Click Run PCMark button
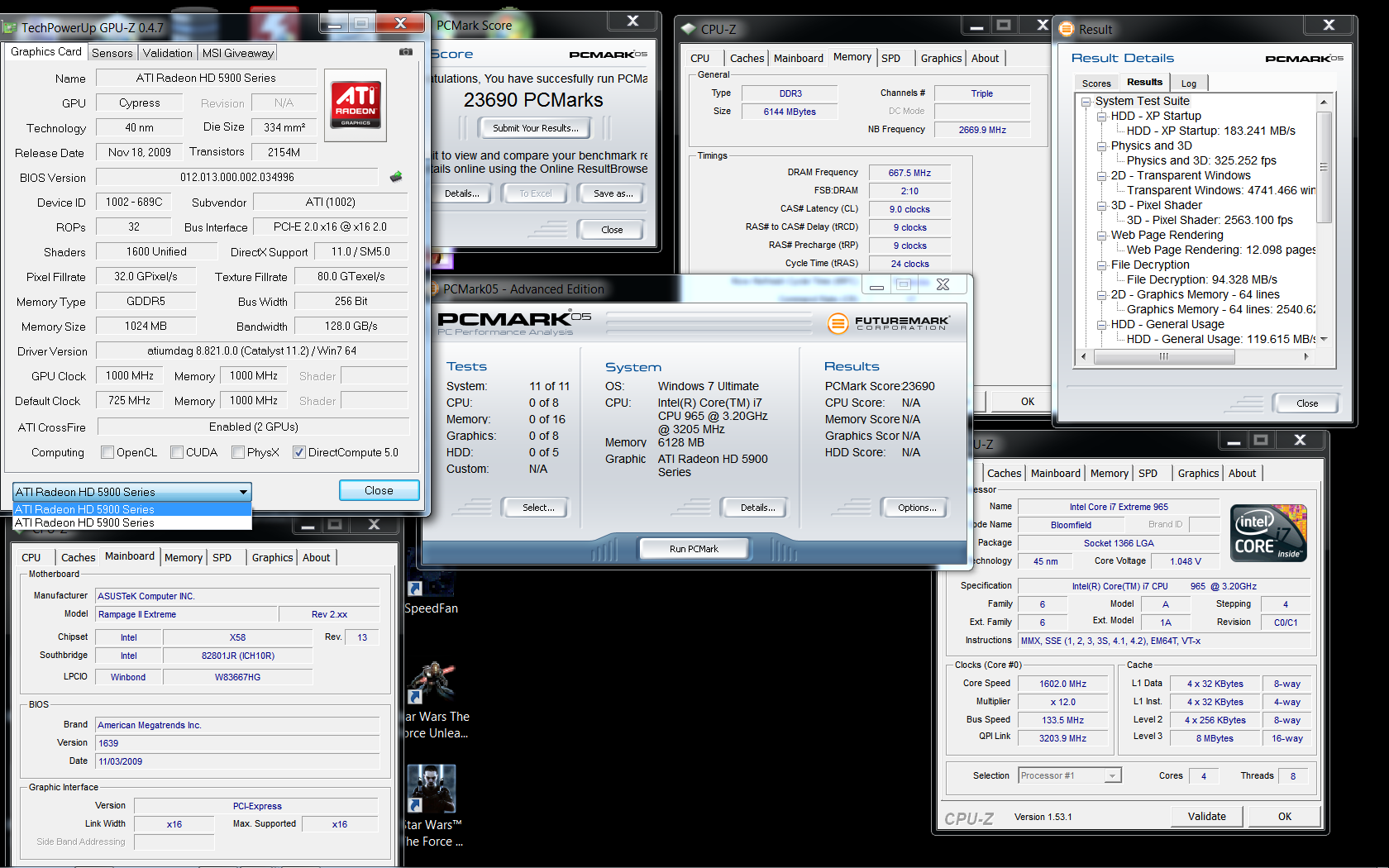Image resolution: width=1389 pixels, height=868 pixels. coord(694,549)
